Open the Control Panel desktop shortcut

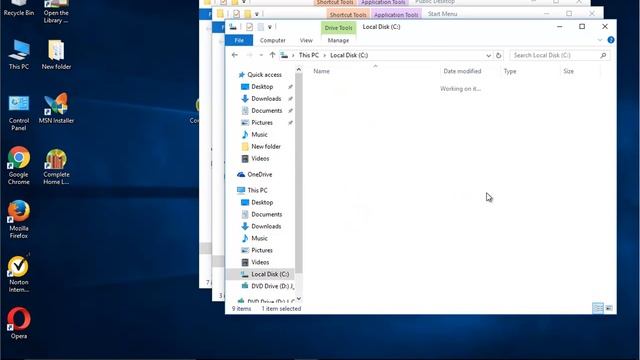point(19,113)
